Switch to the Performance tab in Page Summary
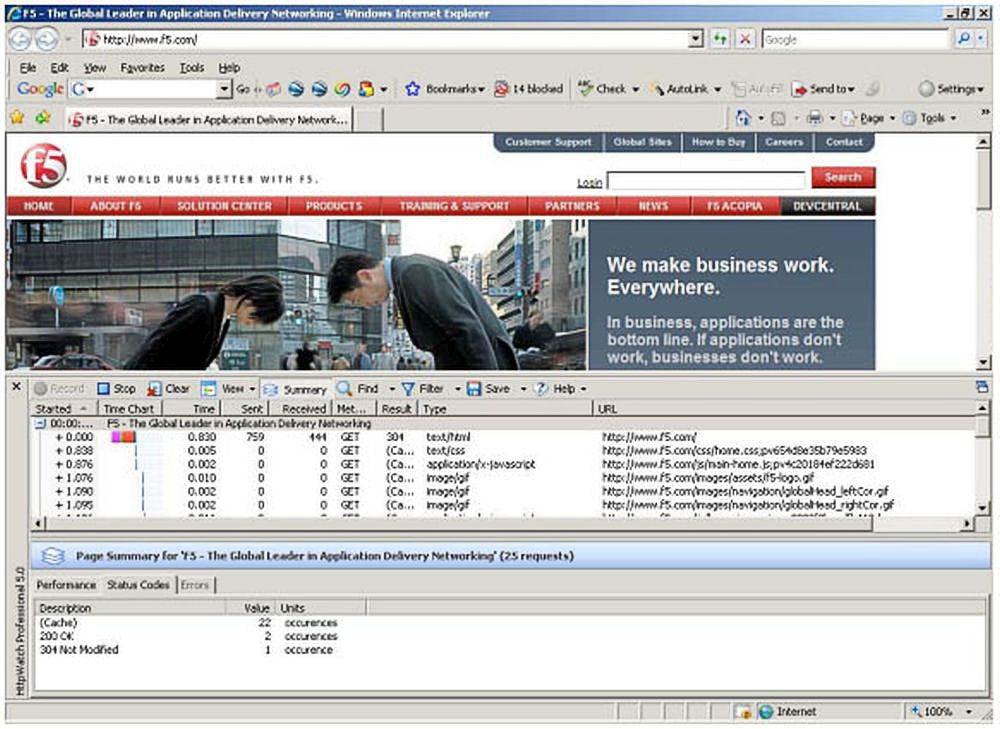 (66, 585)
